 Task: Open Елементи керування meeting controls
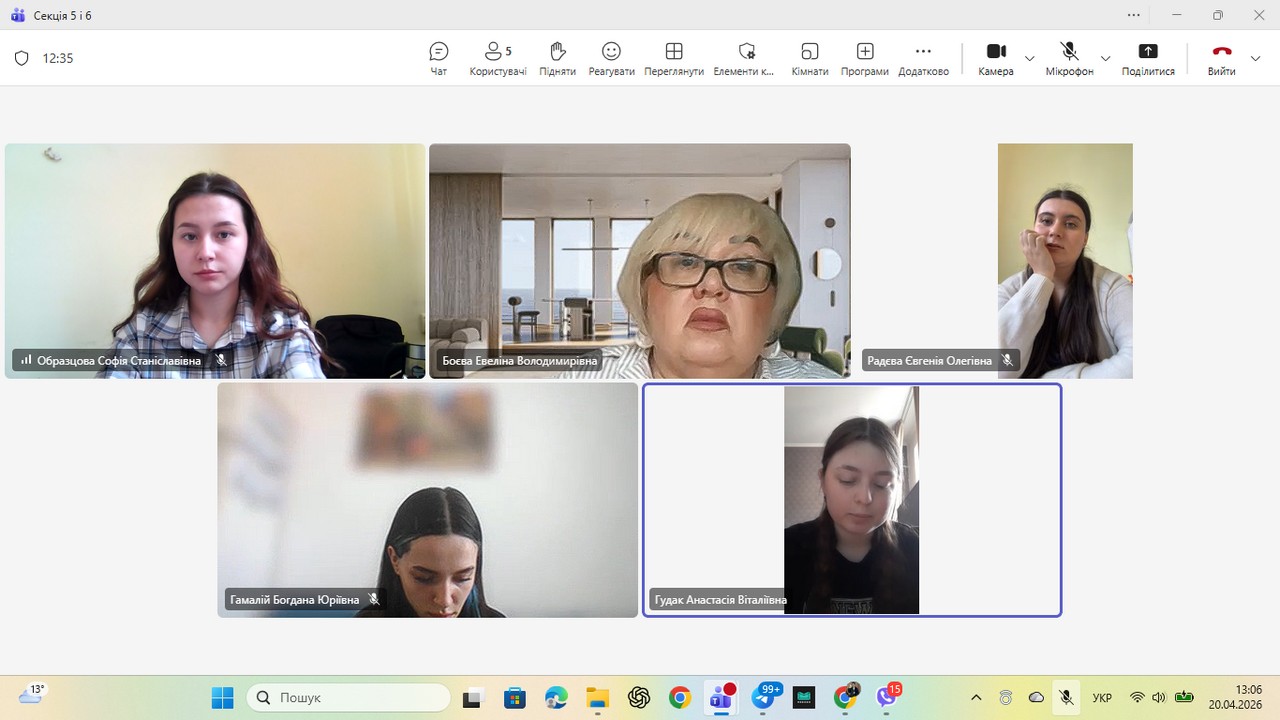744,58
